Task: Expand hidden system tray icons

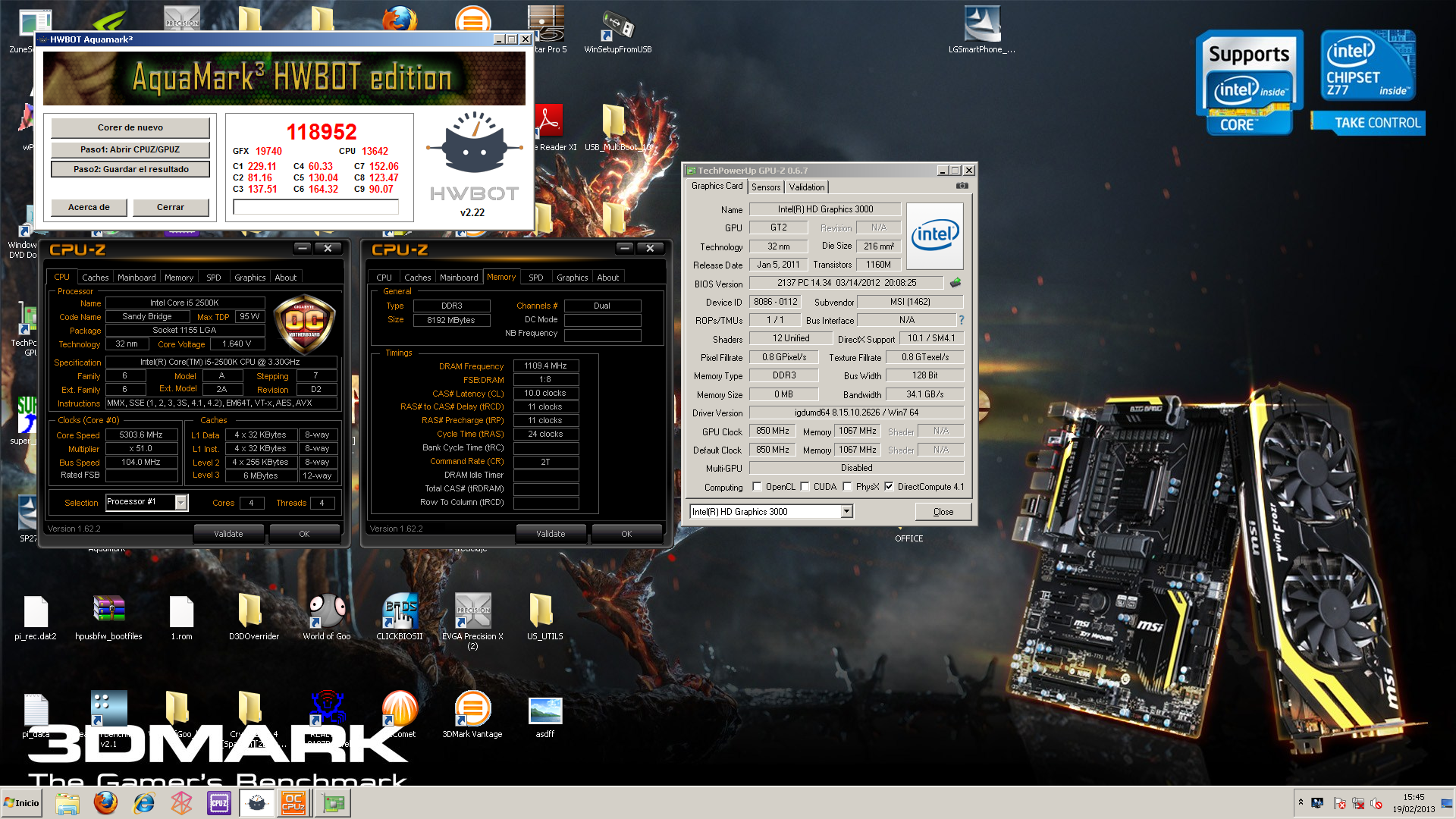Action: pos(1301,802)
